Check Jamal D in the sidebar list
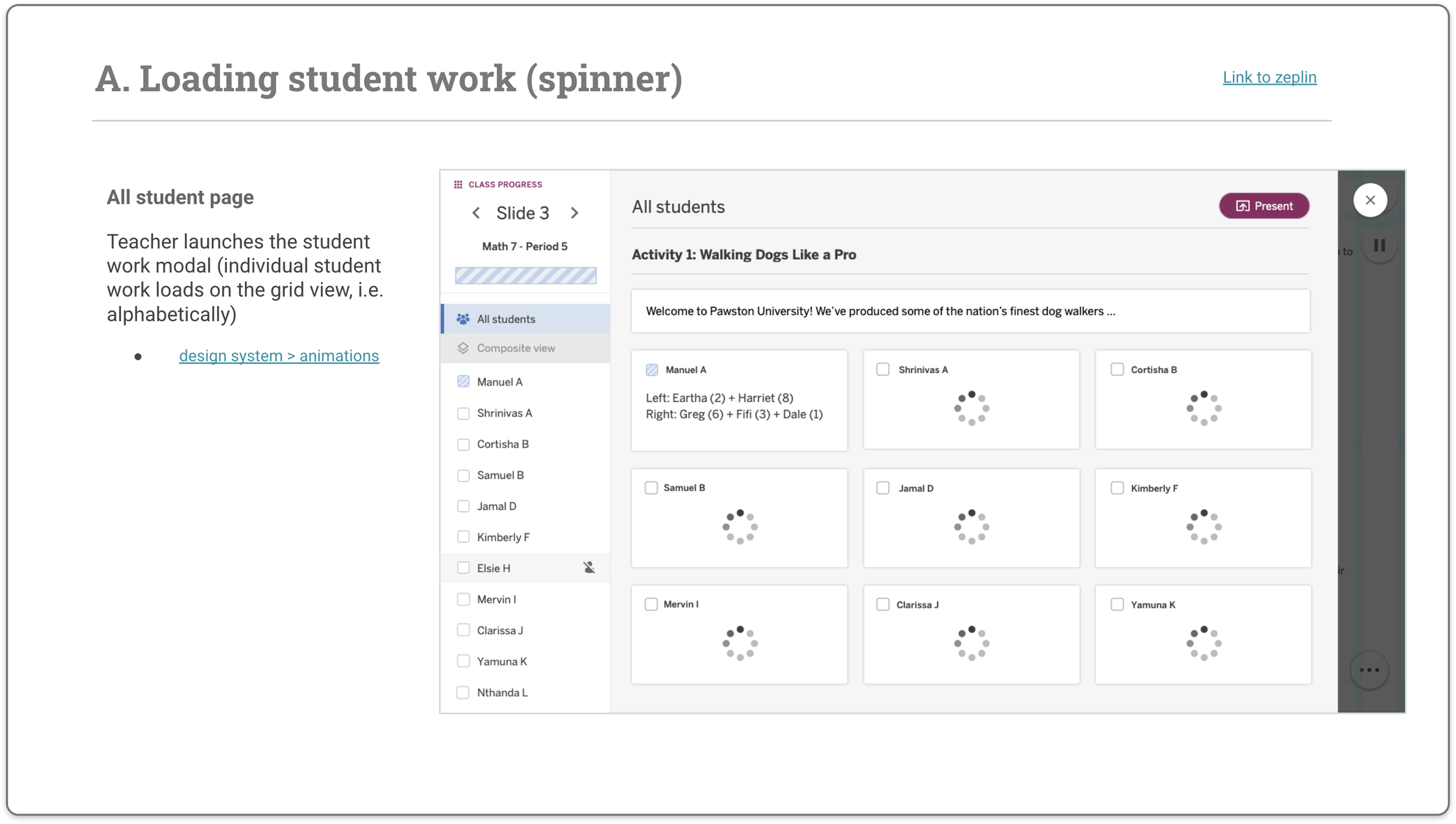This screenshot has width=1456, height=824. tap(464, 507)
